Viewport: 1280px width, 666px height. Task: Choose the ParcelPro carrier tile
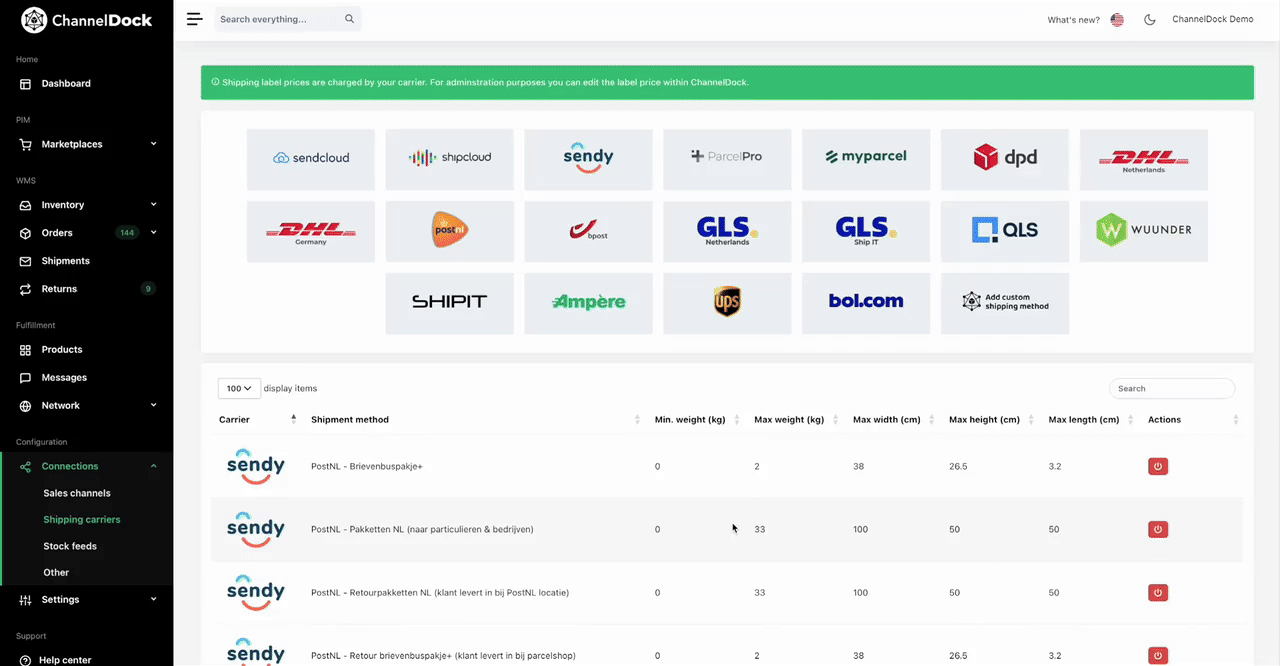727,159
